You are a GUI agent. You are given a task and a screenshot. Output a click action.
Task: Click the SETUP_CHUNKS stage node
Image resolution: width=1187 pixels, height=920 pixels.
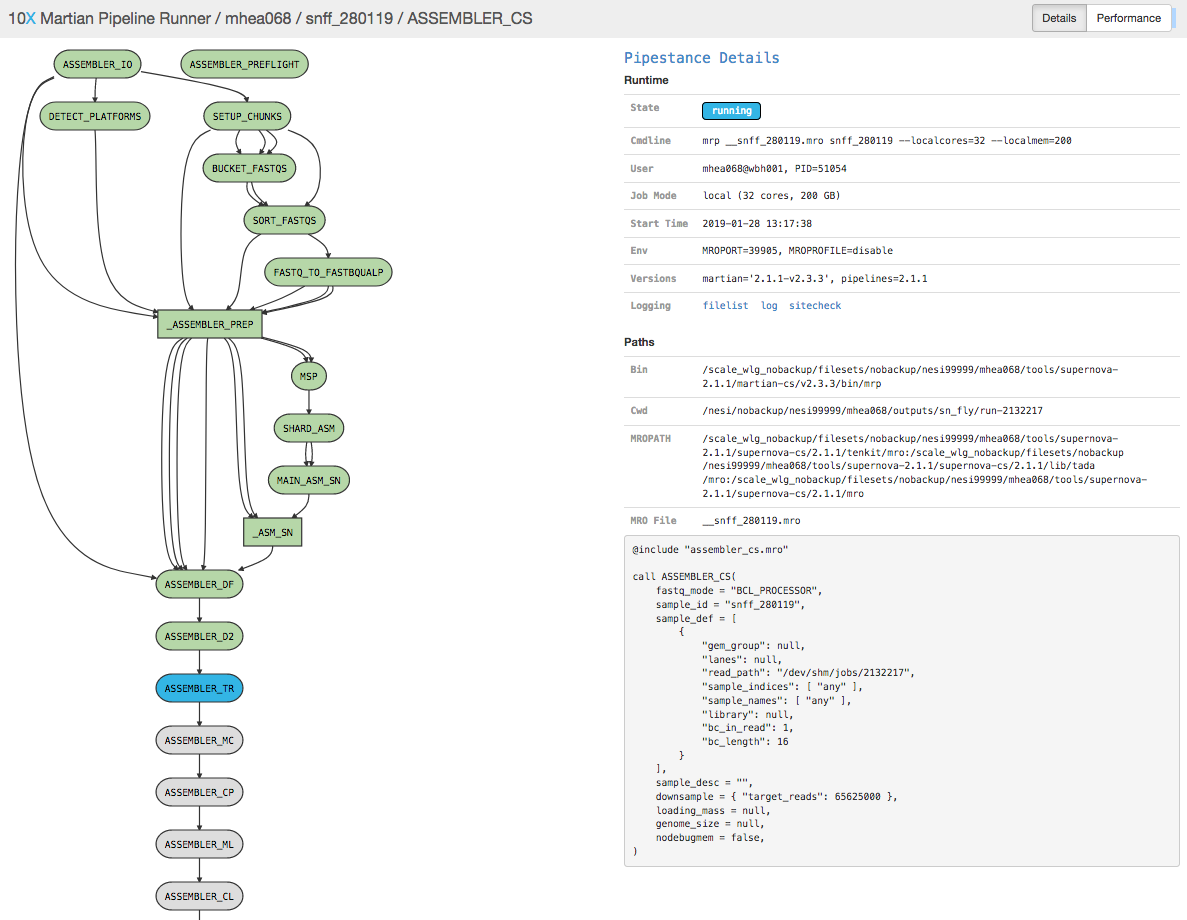(246, 117)
